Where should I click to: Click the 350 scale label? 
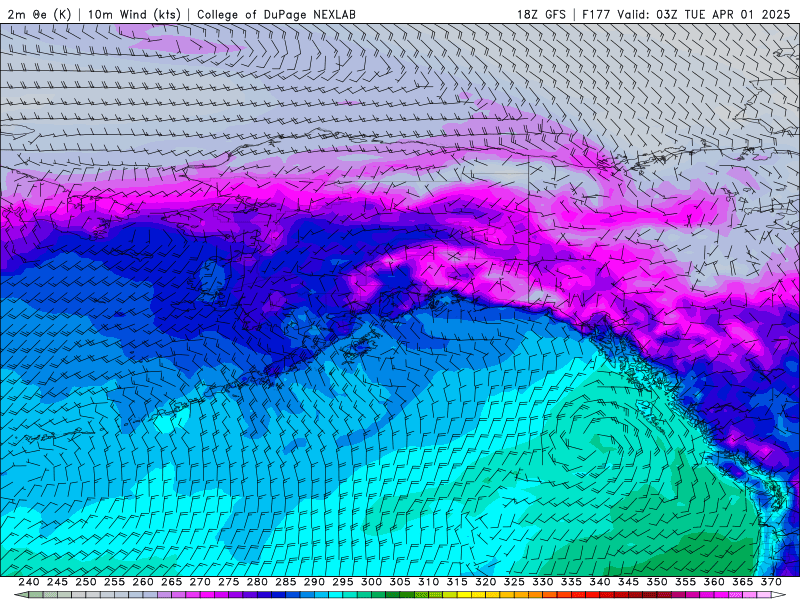pos(657,582)
